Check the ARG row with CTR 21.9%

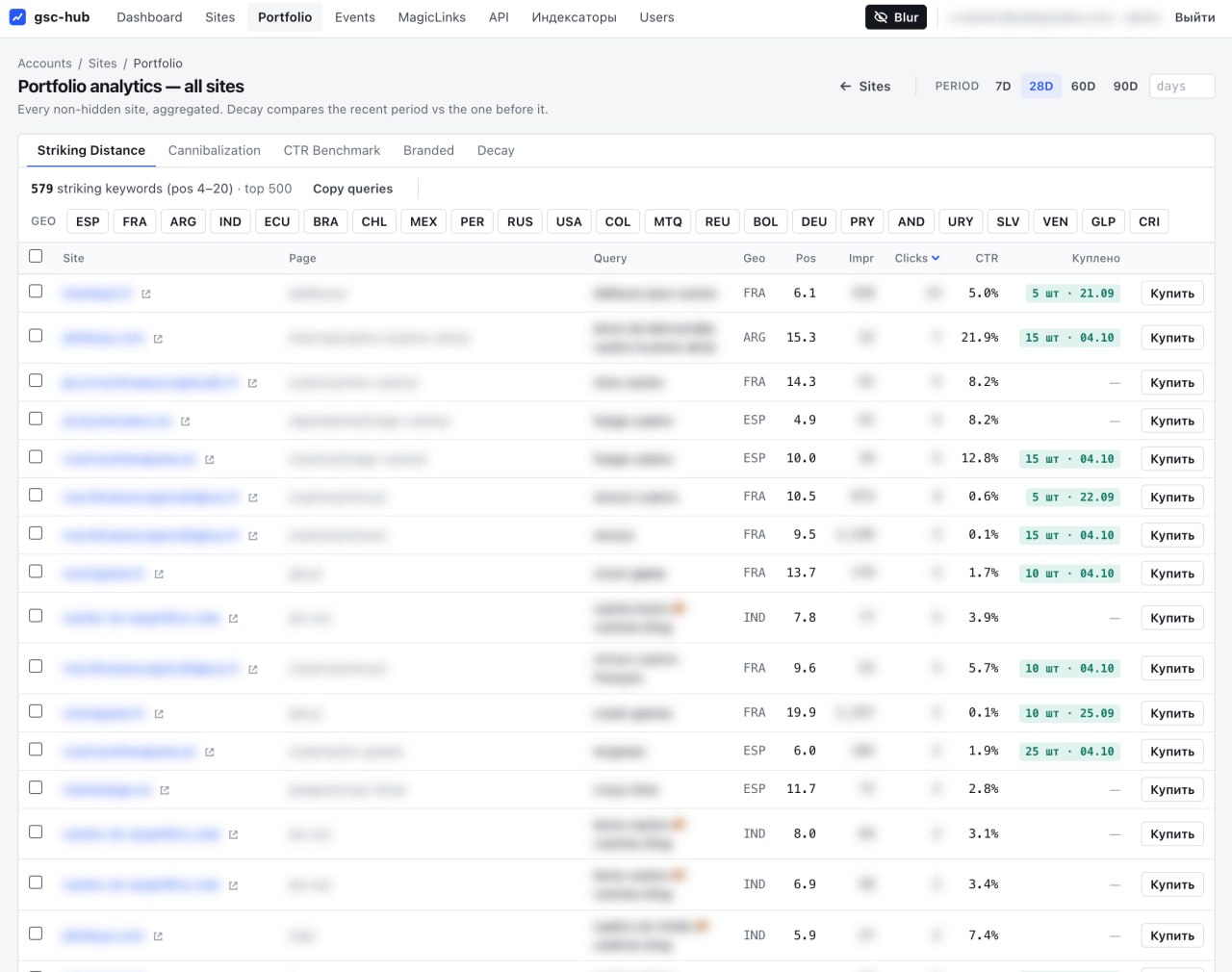point(36,335)
